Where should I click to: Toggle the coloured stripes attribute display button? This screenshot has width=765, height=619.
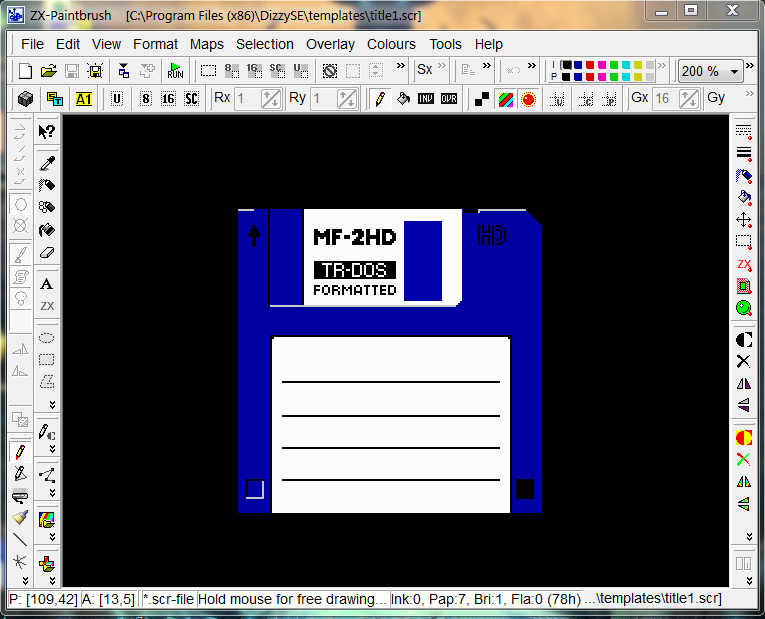point(505,99)
